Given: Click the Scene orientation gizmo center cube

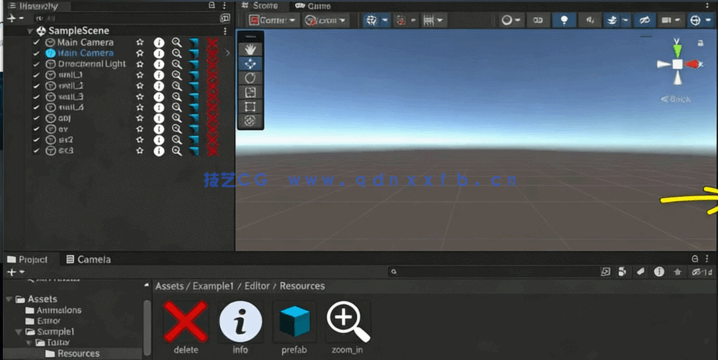Looking at the screenshot, I should (x=677, y=65).
